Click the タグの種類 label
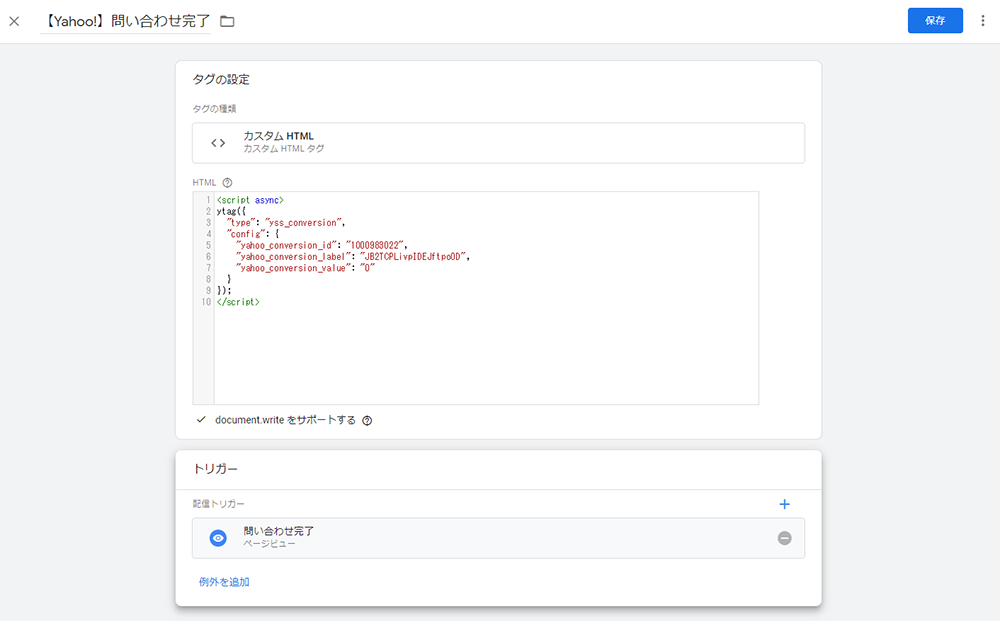Image resolution: width=1000 pixels, height=621 pixels. click(214, 108)
